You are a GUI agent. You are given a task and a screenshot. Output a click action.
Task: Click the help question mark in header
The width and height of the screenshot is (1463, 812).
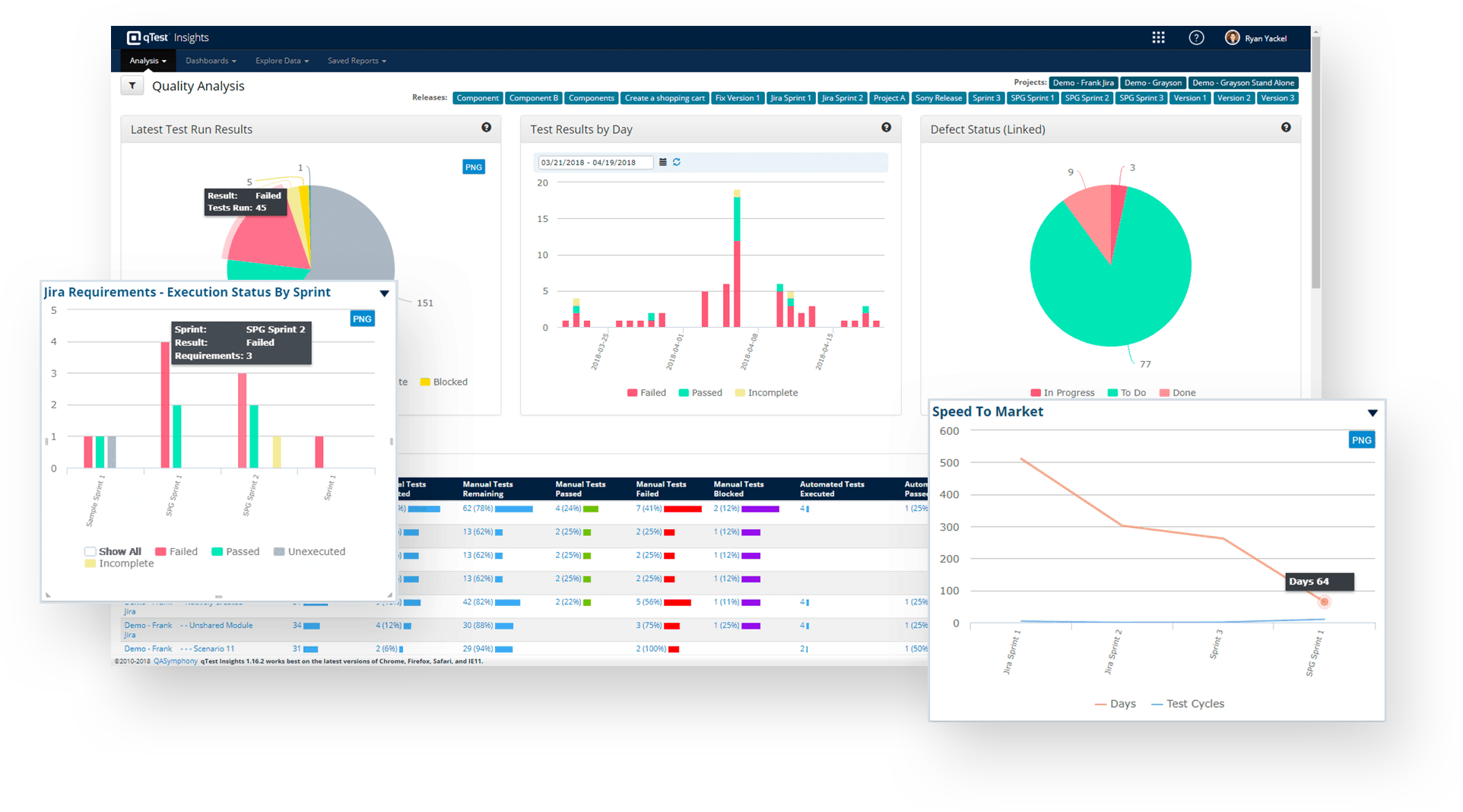pos(1196,37)
